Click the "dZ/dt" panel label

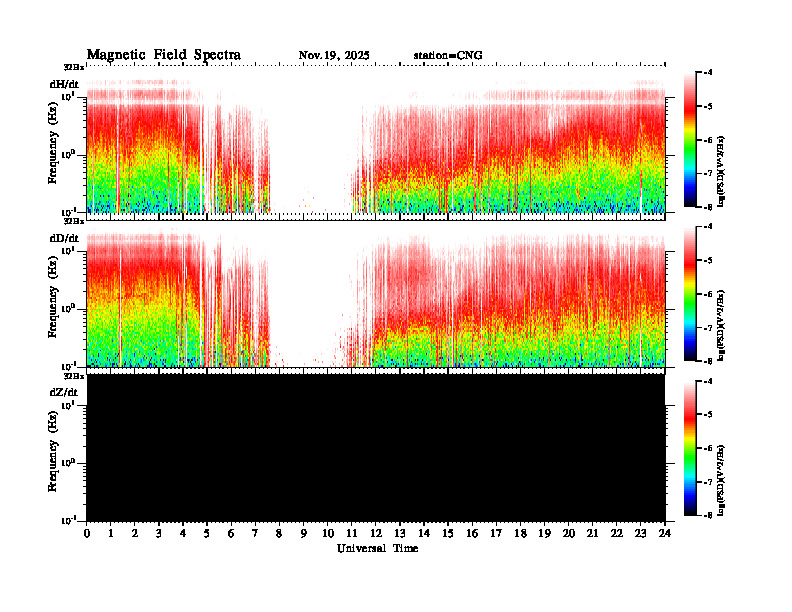(64, 392)
